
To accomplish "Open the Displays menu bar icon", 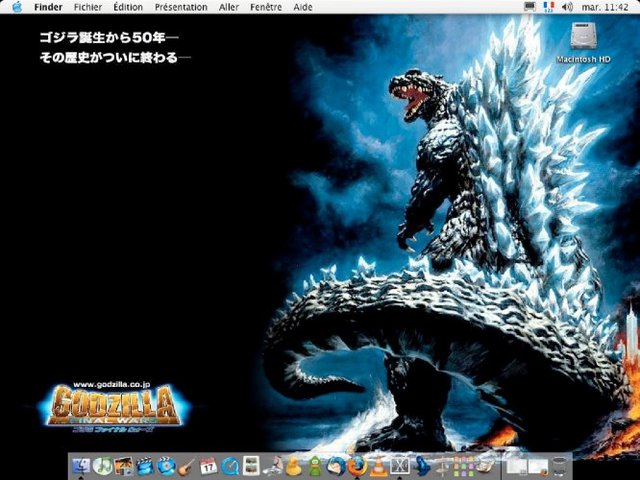I will click(x=529, y=7).
